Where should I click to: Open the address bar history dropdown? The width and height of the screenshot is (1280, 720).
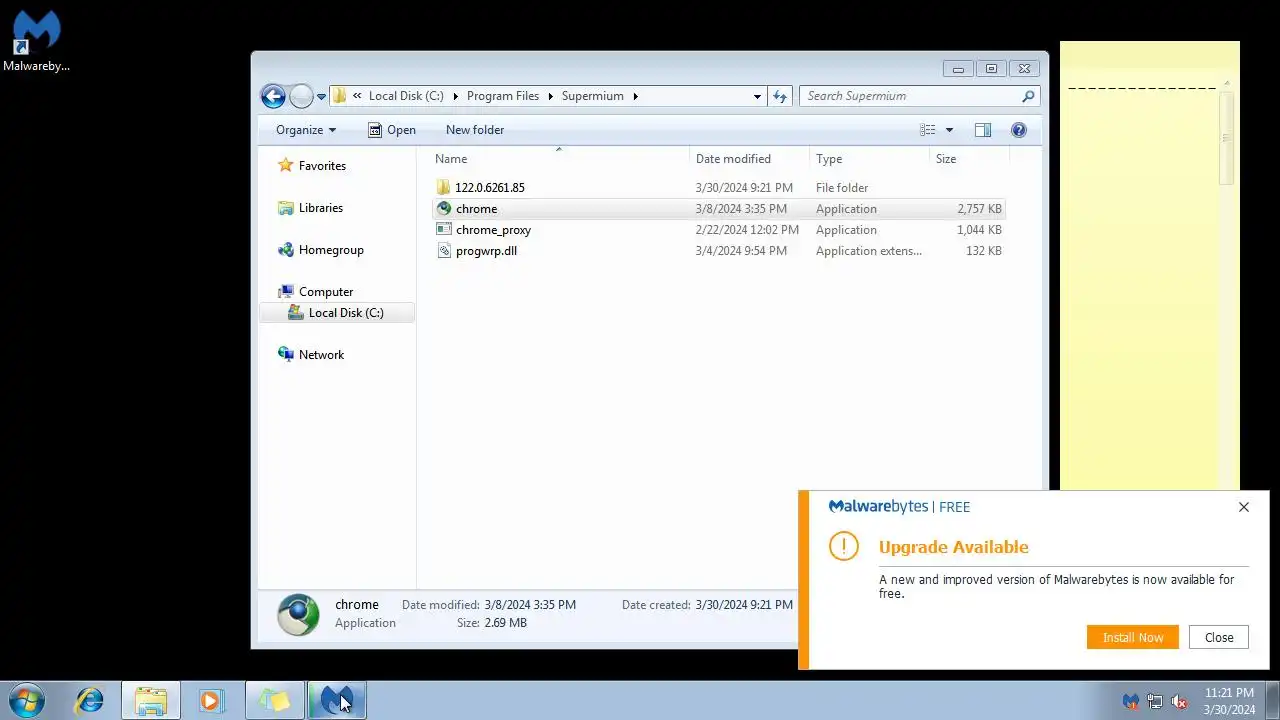[757, 96]
